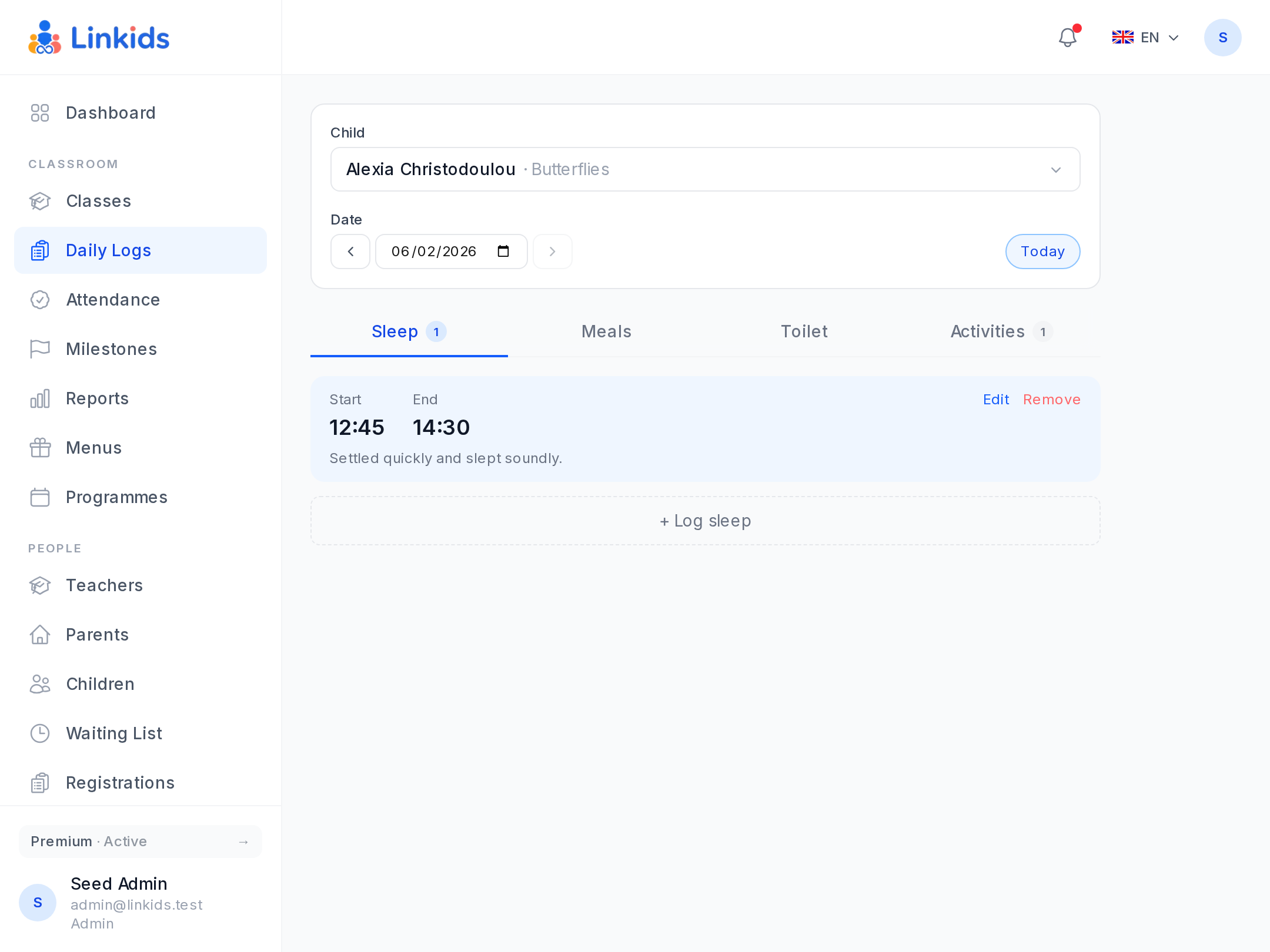Click the Teachers cap icon

pos(40,585)
